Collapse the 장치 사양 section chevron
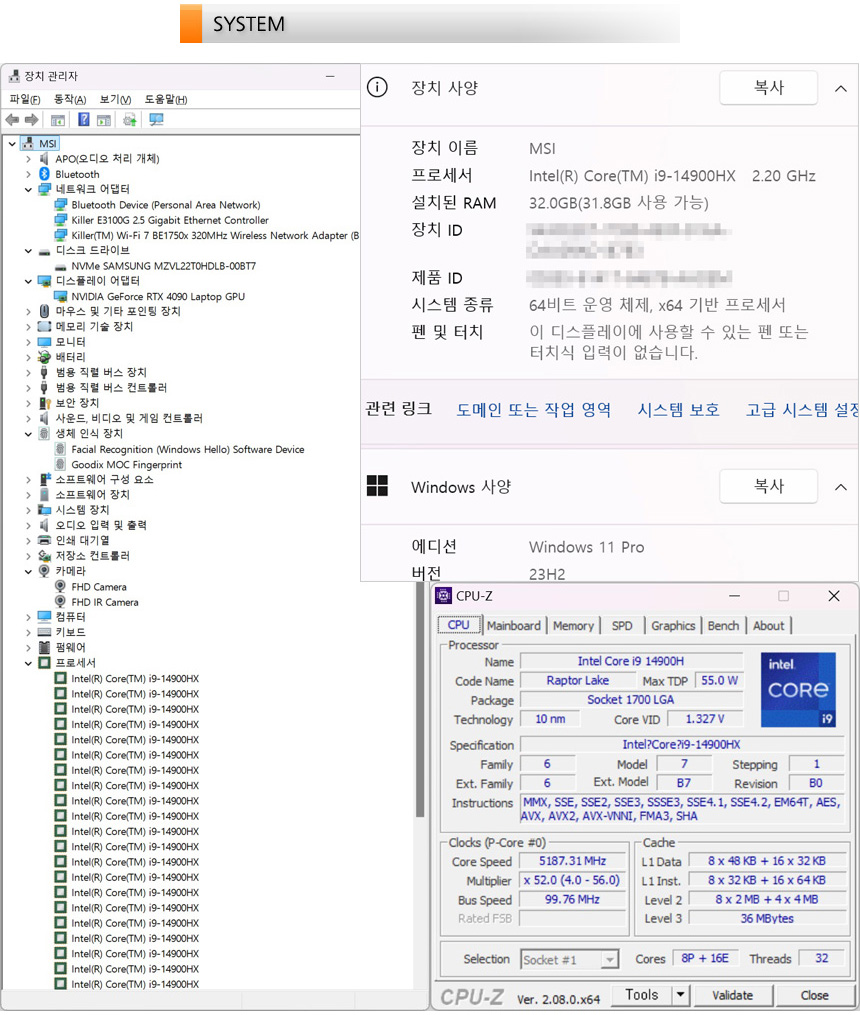This screenshot has height=1015, width=860. [840, 88]
